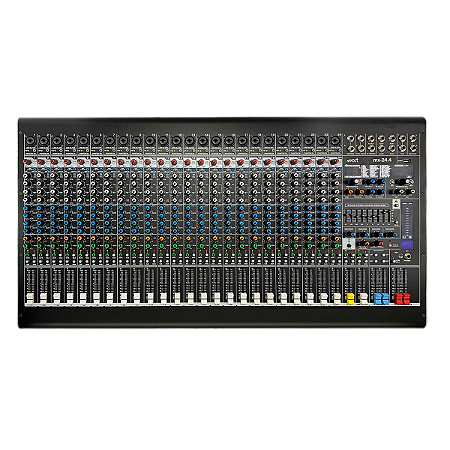Image resolution: width=450 pixels, height=450 pixels.
Task: Adjust channel 24 green pan knob
Action: point(336,246)
